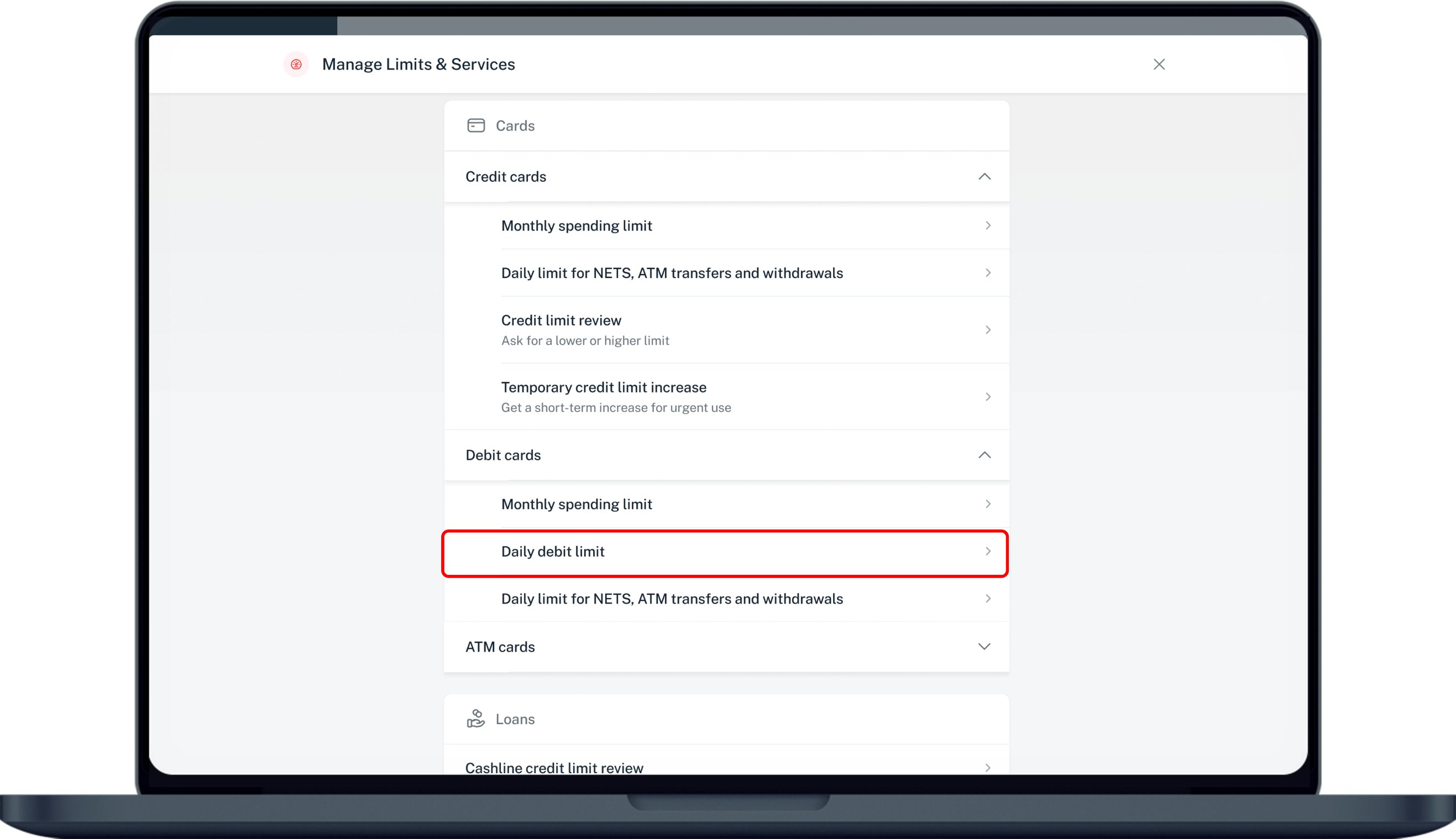Click chevron next to Cashline credit limit review
Viewport: 1456px width, 839px height.
tap(988, 768)
